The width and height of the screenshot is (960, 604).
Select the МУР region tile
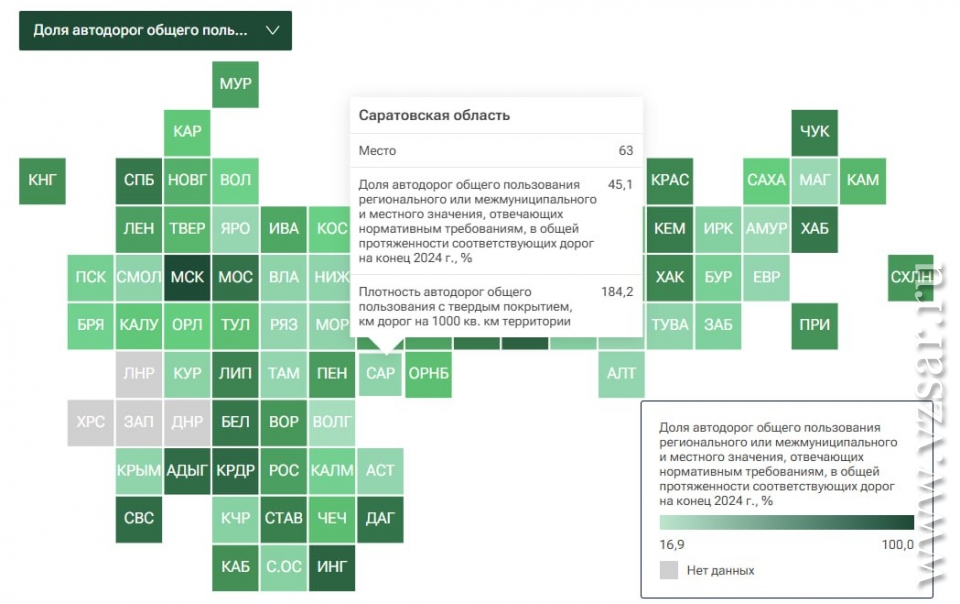point(235,84)
